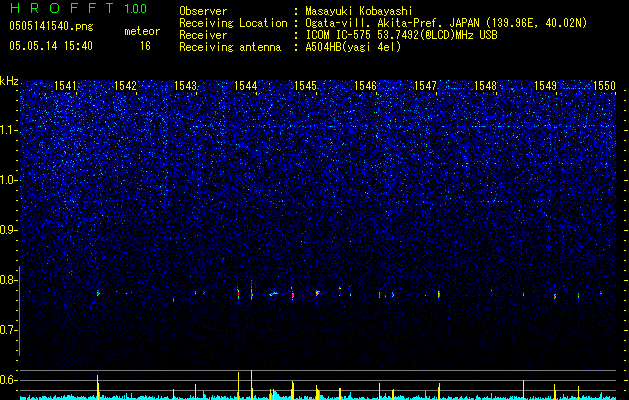Click the 1548 time marker
This screenshot has width=629, height=400.
click(486, 86)
